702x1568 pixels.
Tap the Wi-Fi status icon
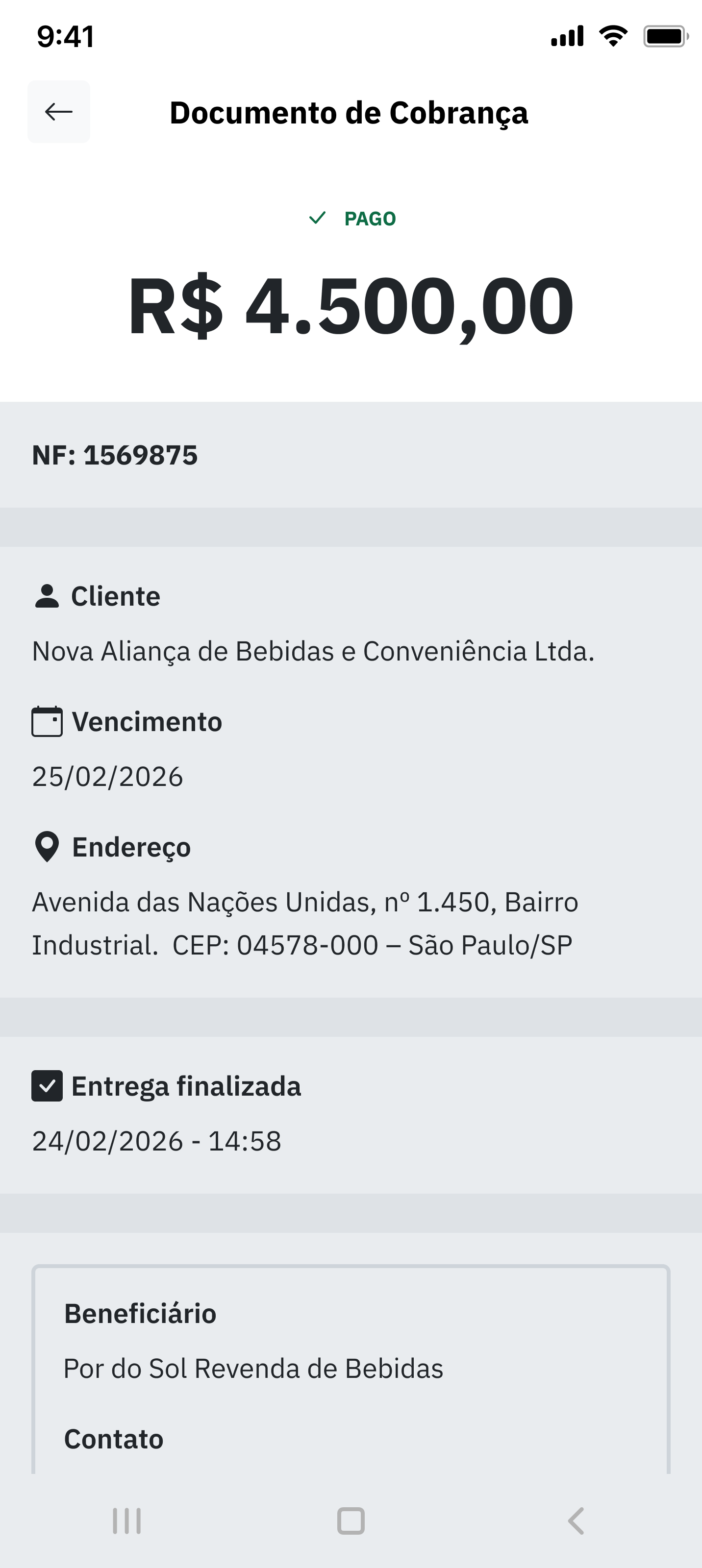pyautogui.click(x=613, y=37)
